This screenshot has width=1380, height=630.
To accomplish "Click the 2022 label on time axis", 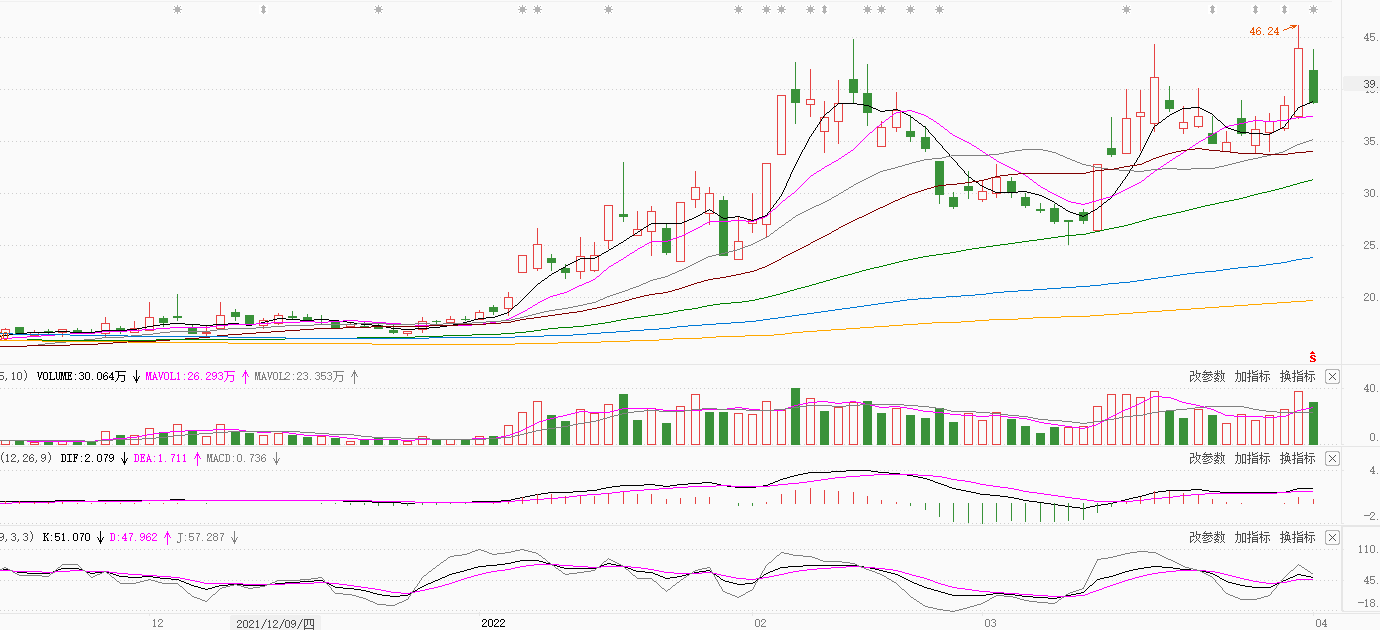I will [493, 623].
